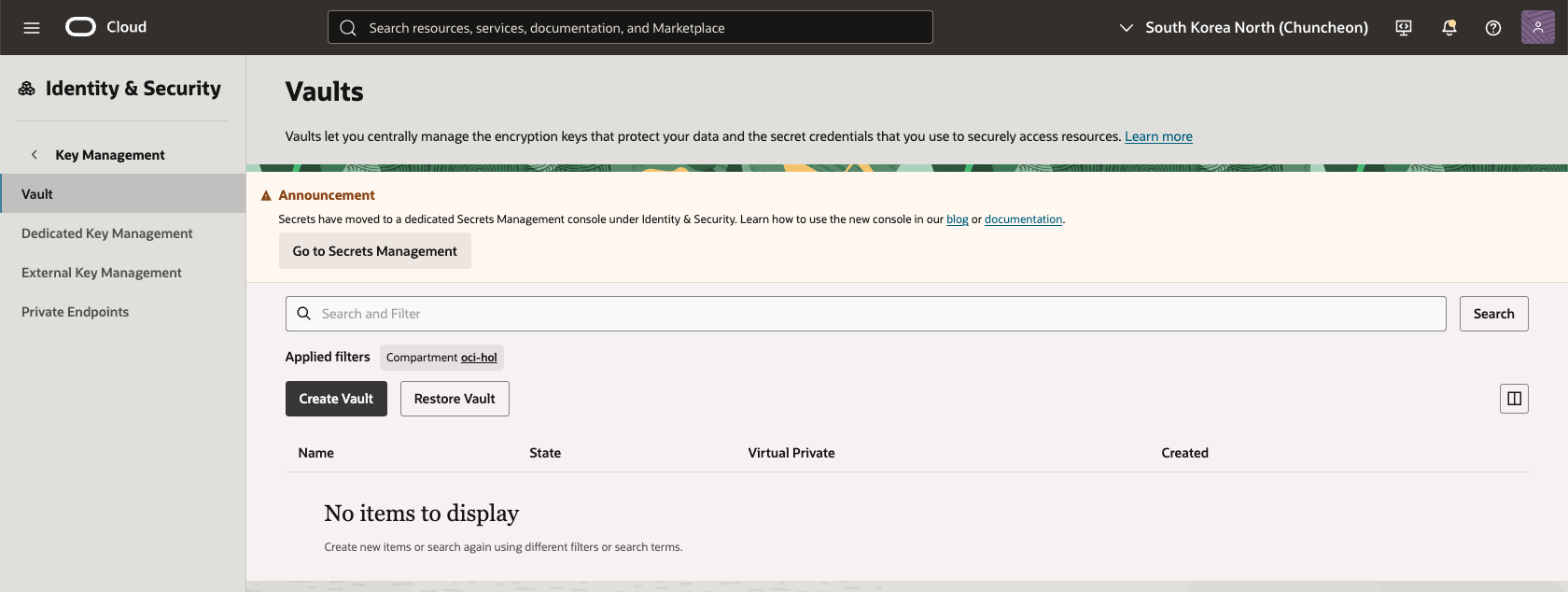Open the user profile avatar menu

(x=1537, y=27)
